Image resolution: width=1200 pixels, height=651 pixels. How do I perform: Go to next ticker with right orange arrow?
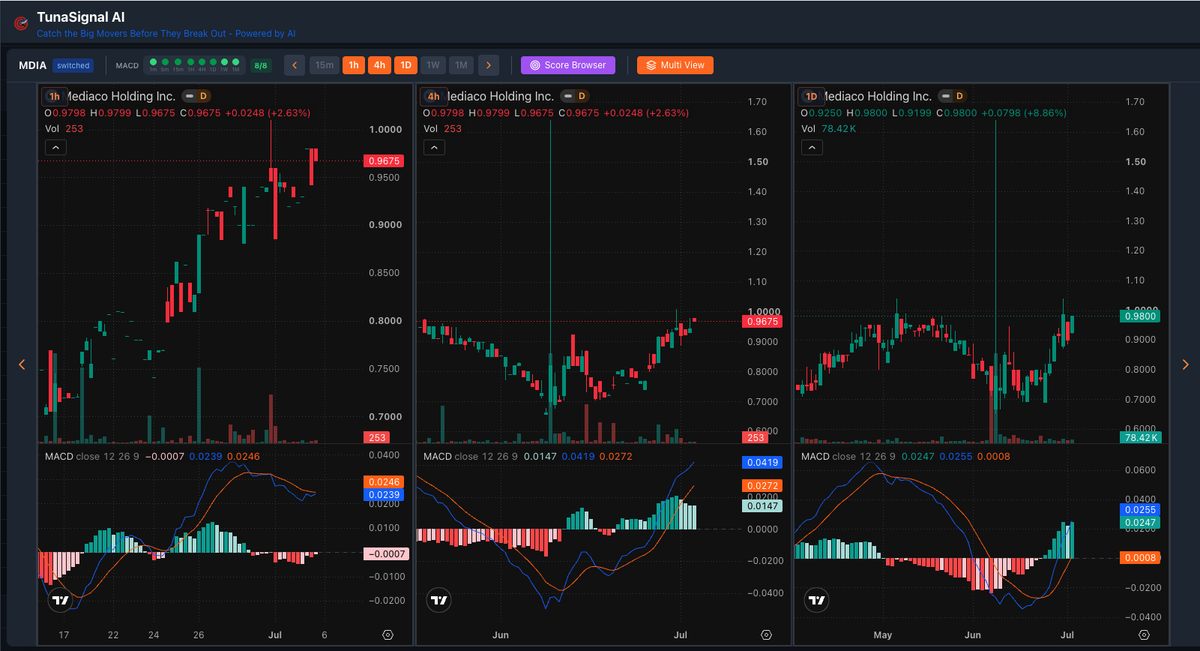pos(1185,365)
